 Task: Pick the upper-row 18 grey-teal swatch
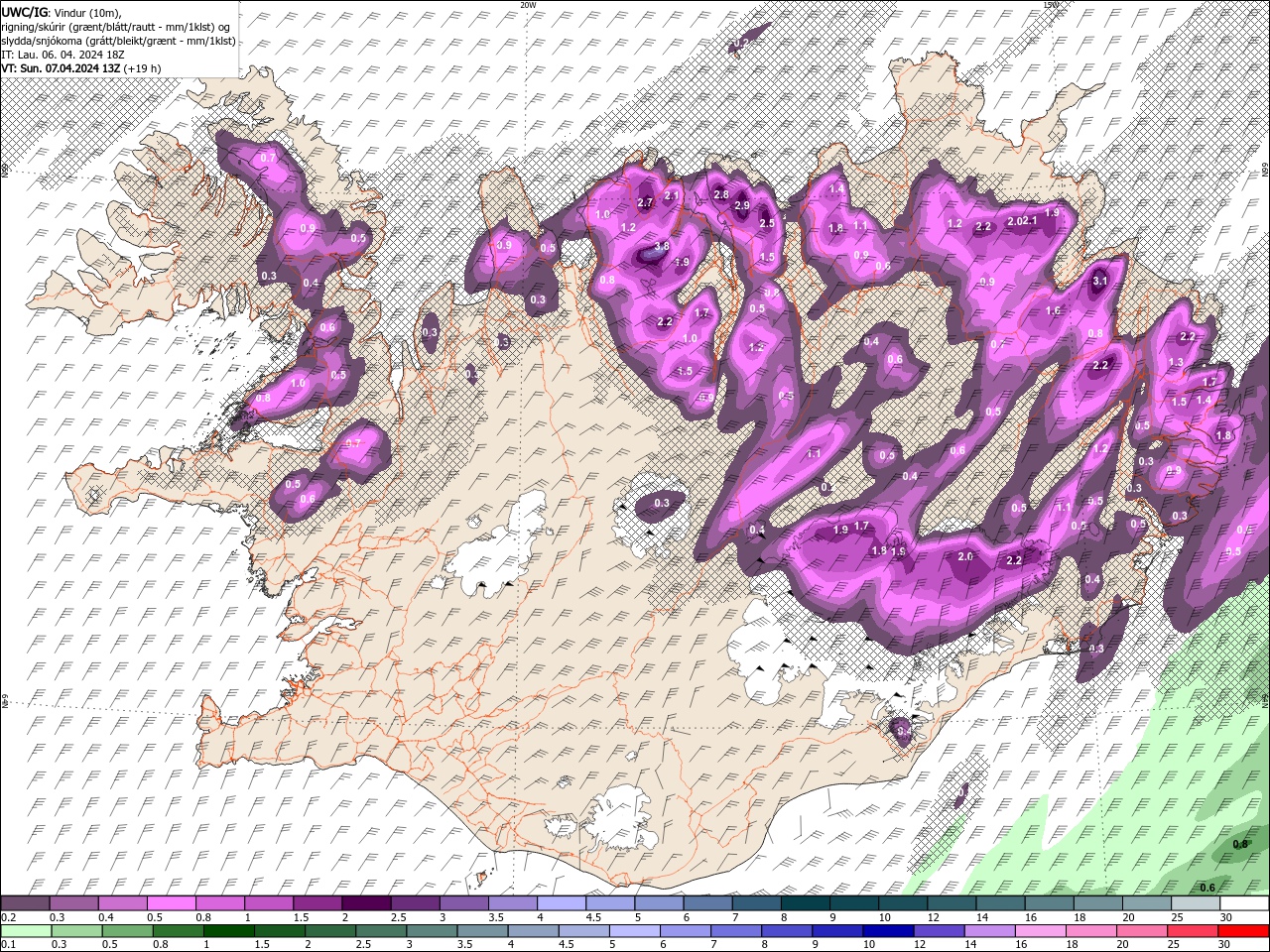pyautogui.click(x=1098, y=903)
